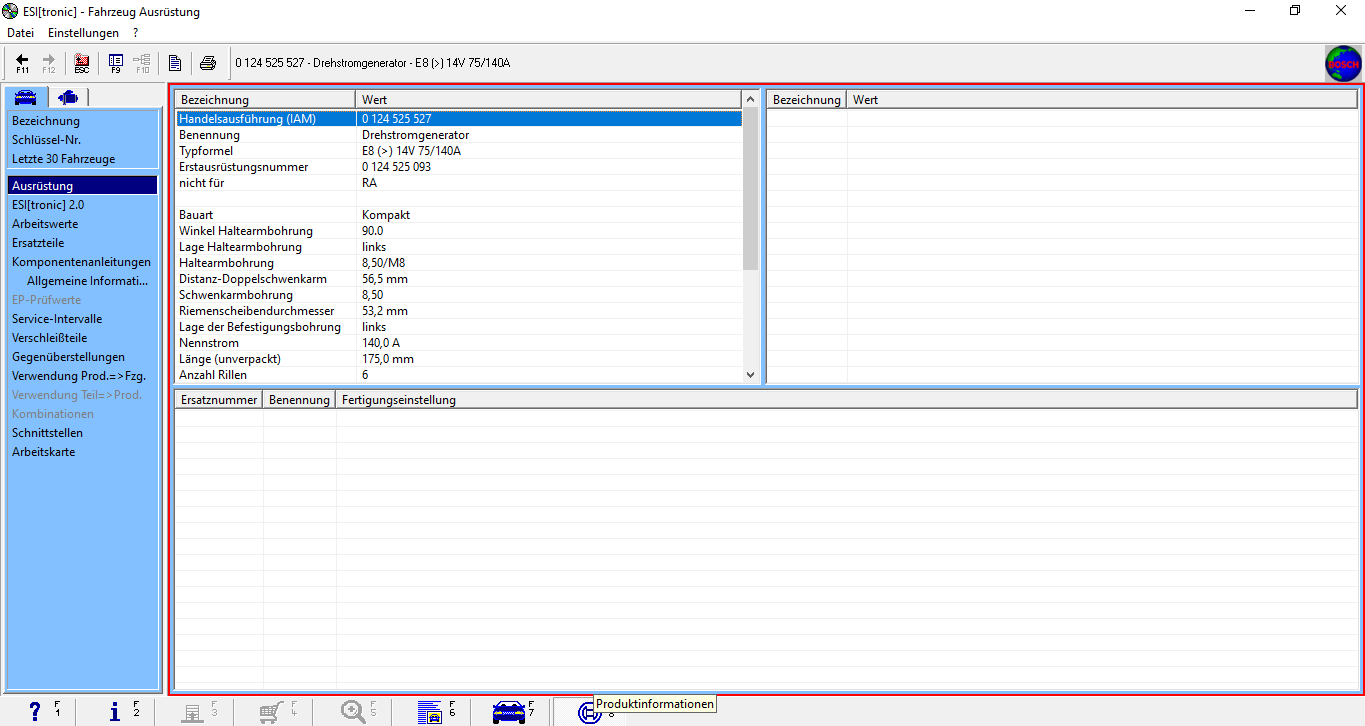Click the info 'i' F2 icon
This screenshot has width=1365, height=726.
115,711
